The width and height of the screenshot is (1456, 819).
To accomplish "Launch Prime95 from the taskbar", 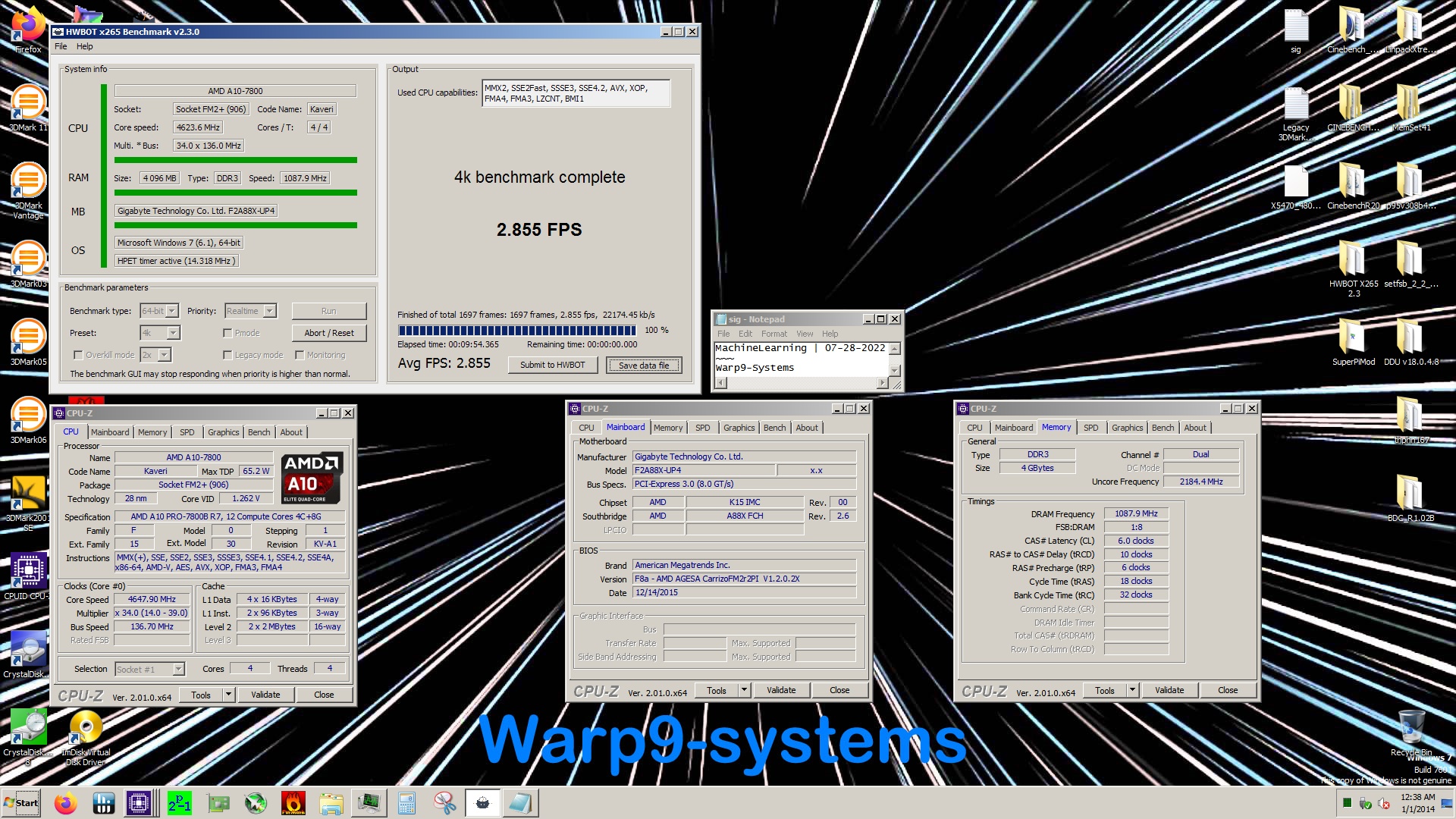I will (x=180, y=803).
